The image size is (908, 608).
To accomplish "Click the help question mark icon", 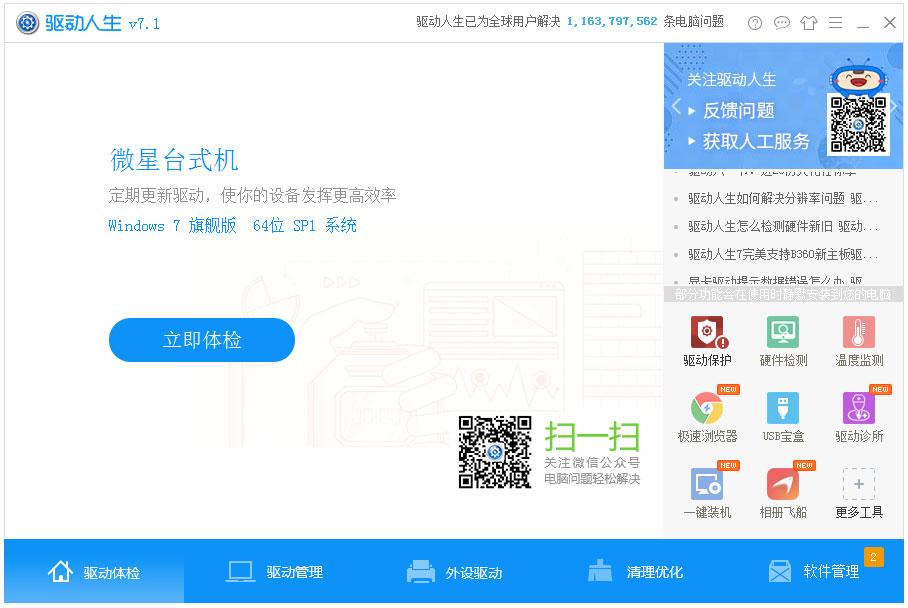I will coord(755,23).
